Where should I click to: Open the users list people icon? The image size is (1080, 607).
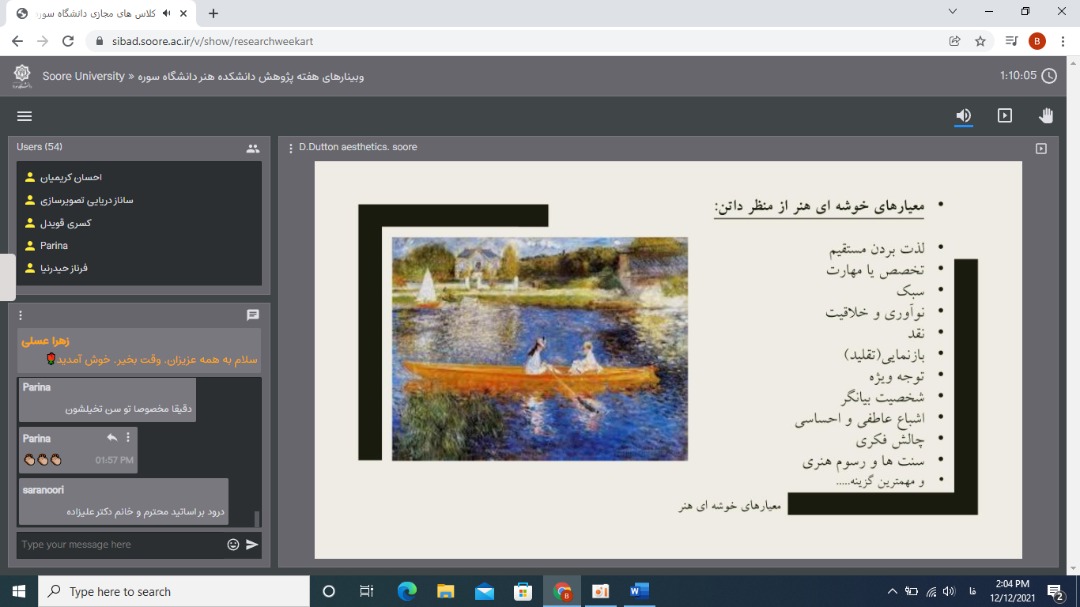click(253, 148)
